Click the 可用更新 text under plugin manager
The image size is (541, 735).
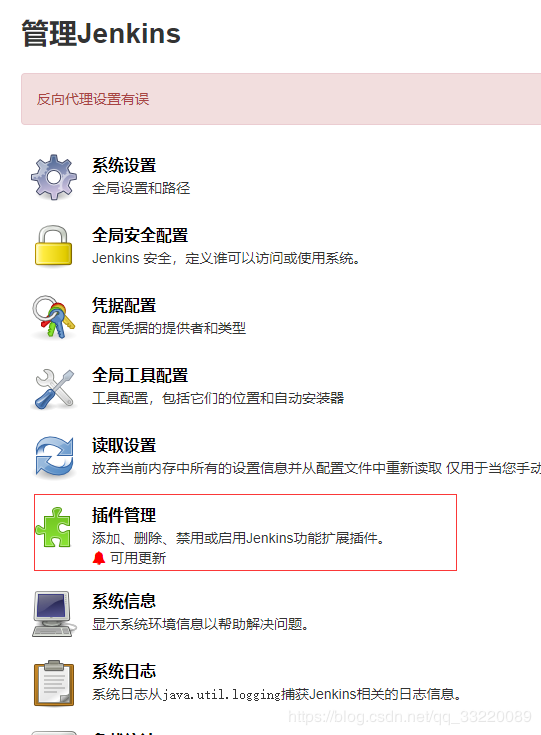click(x=138, y=558)
